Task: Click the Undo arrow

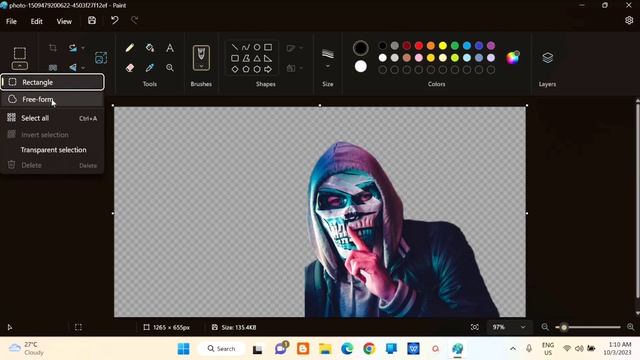Action: pos(115,20)
